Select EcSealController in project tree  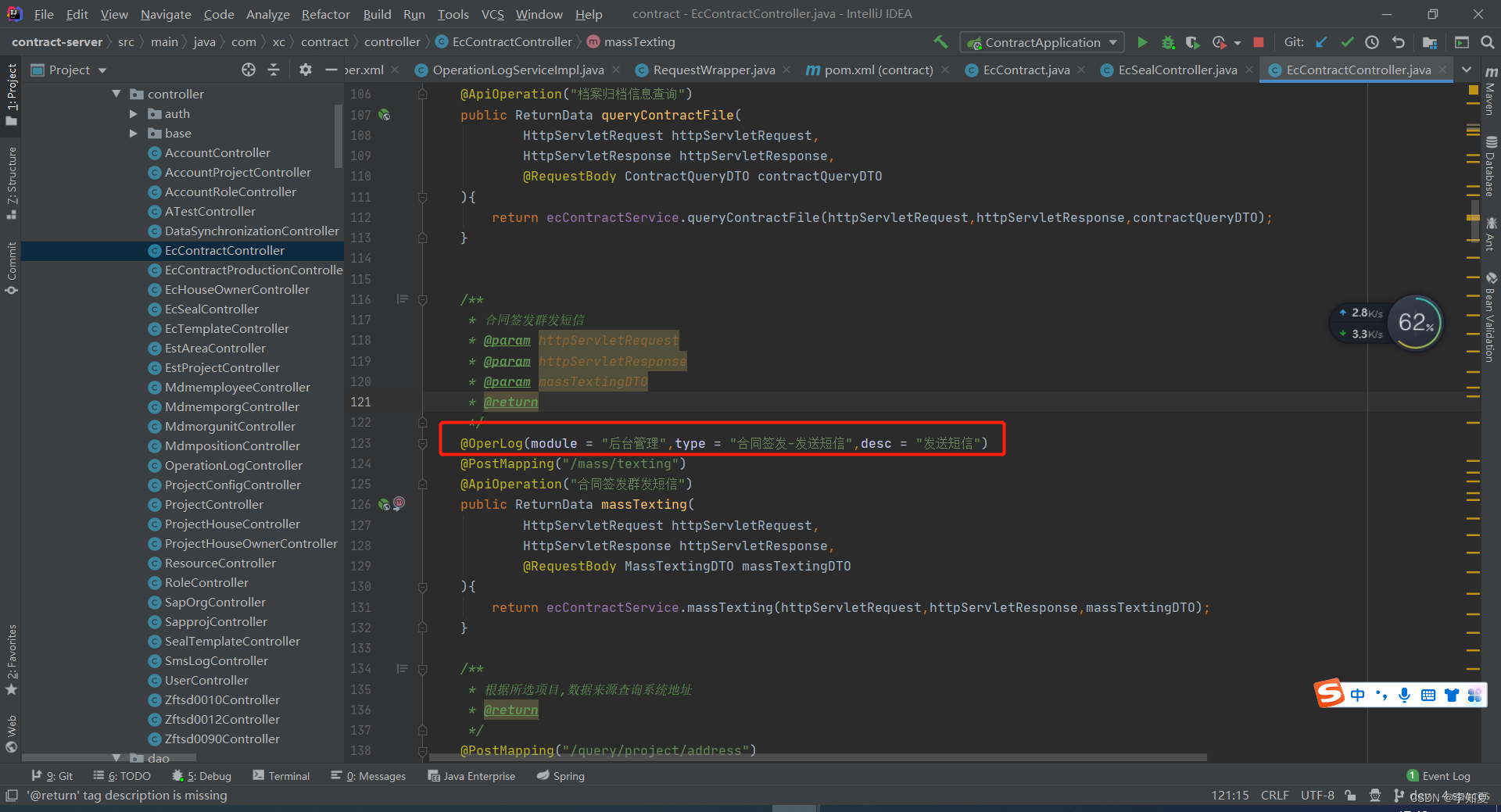pyautogui.click(x=211, y=309)
